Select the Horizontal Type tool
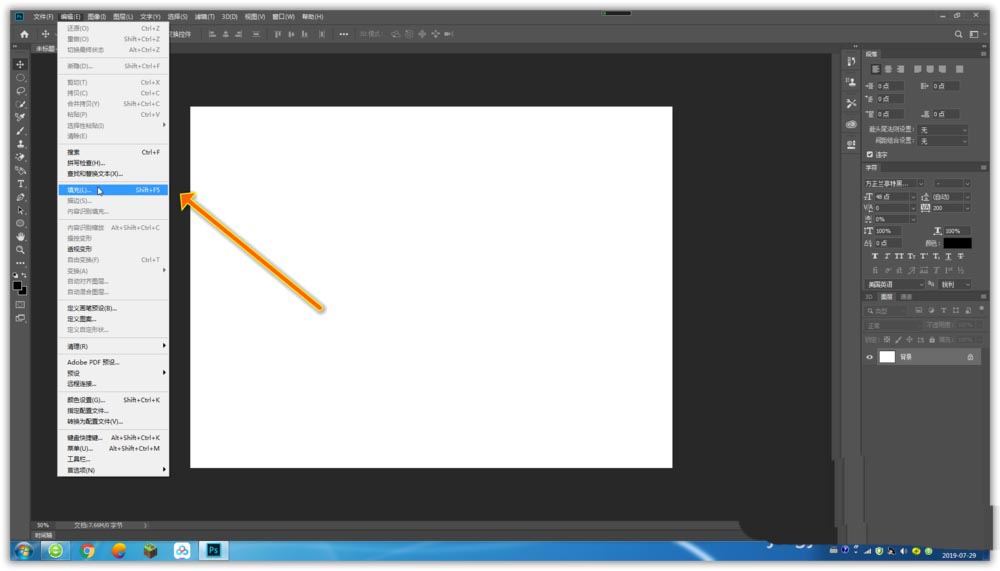The image size is (1000, 571). point(20,184)
